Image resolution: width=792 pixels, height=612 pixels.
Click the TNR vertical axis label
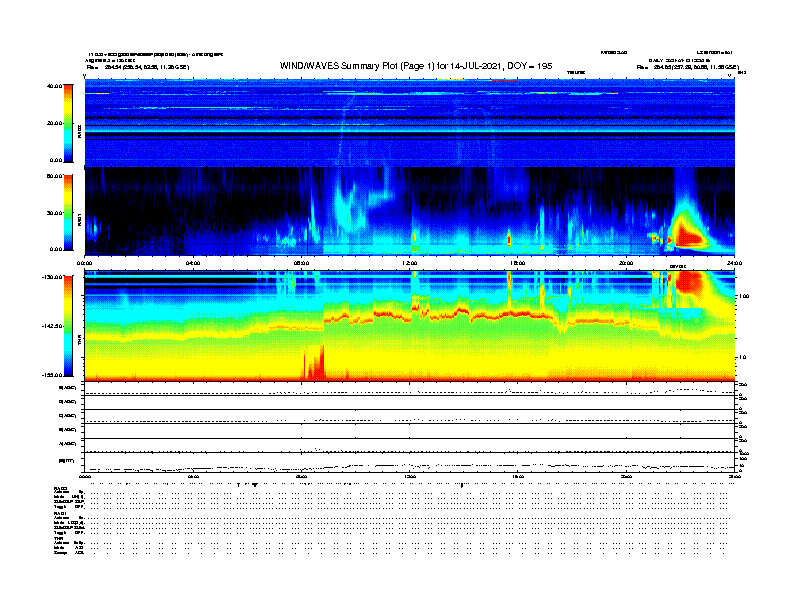coord(79,342)
